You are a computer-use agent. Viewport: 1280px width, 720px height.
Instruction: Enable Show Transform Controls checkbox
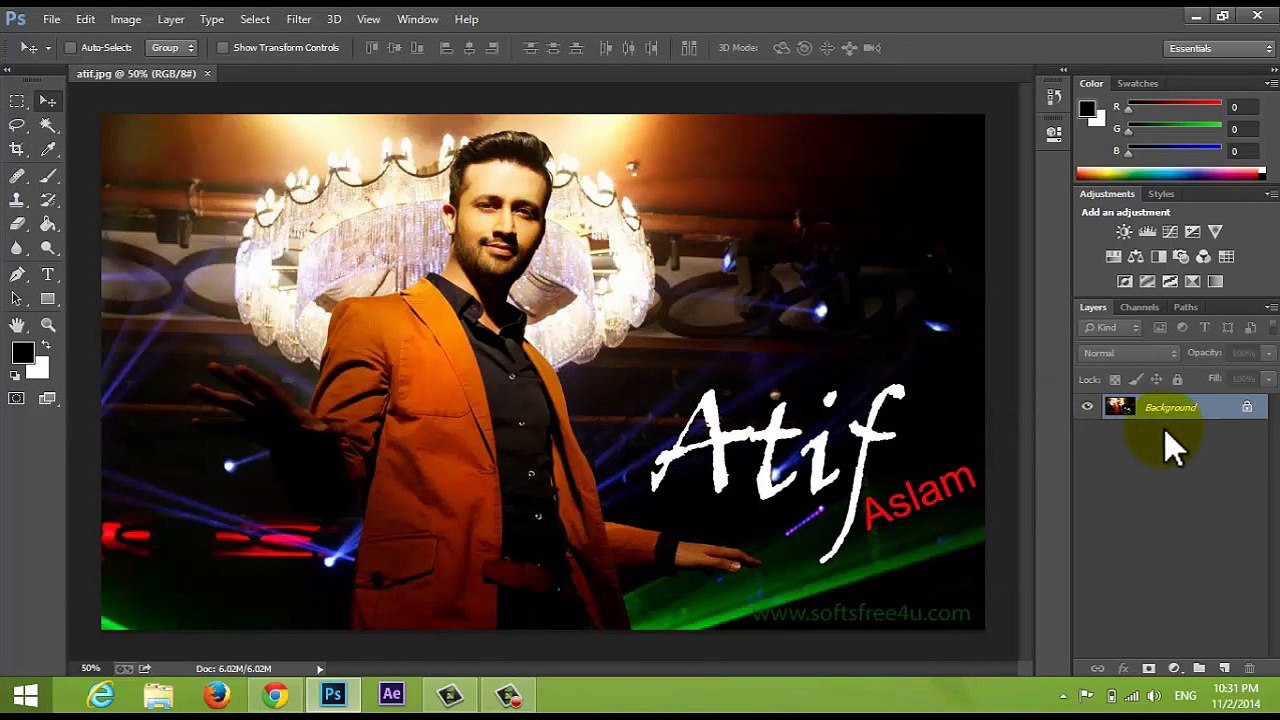pyautogui.click(x=223, y=48)
